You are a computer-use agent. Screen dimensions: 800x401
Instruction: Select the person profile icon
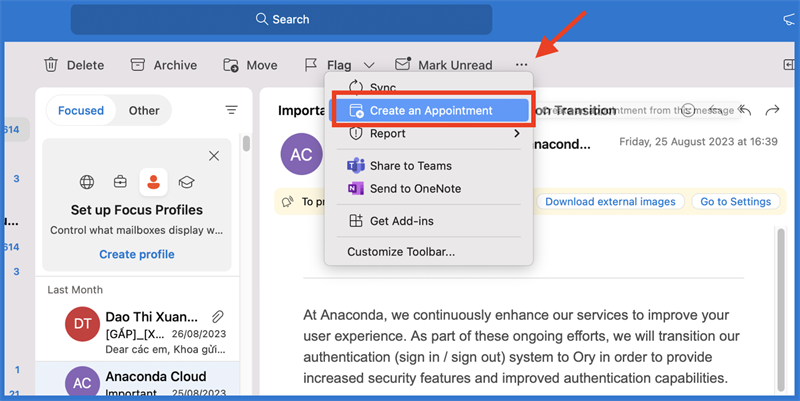[154, 182]
